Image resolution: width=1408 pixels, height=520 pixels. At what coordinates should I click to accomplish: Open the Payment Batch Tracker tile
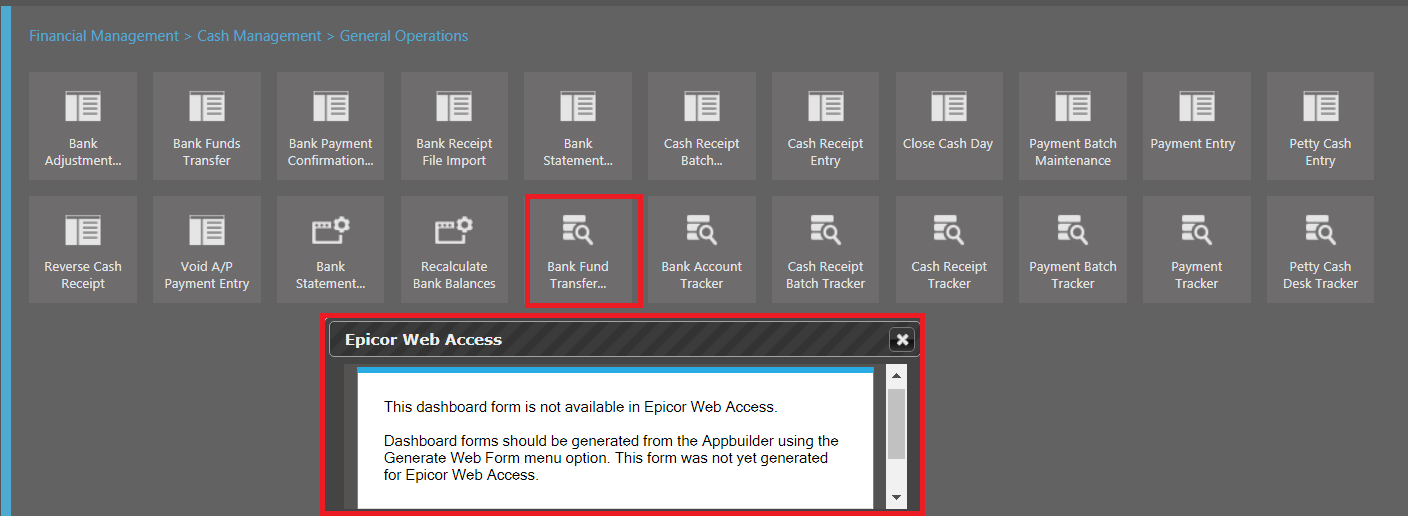(x=1073, y=250)
